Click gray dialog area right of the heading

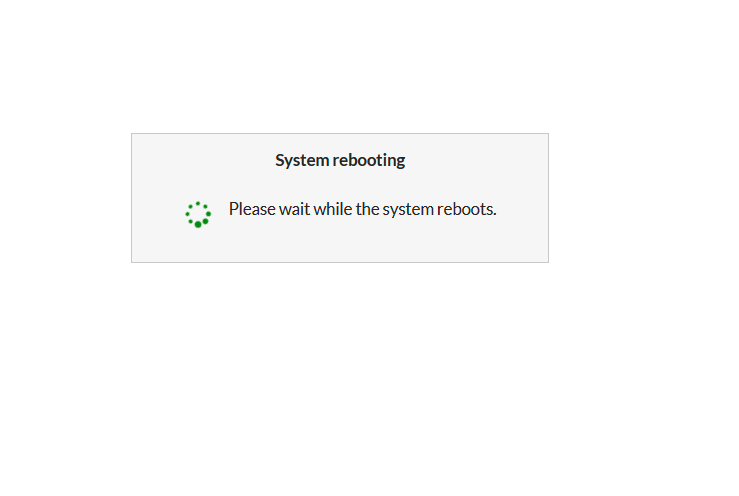click(x=476, y=160)
